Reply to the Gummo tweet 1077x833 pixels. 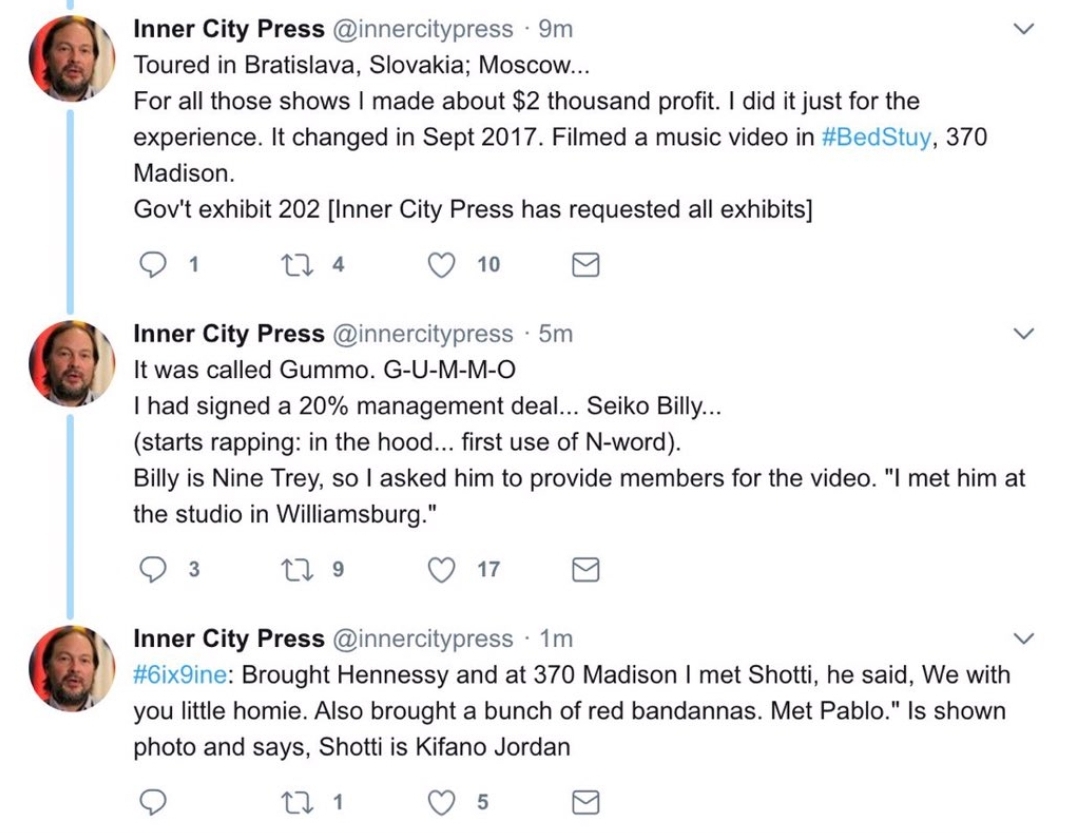click(x=153, y=570)
